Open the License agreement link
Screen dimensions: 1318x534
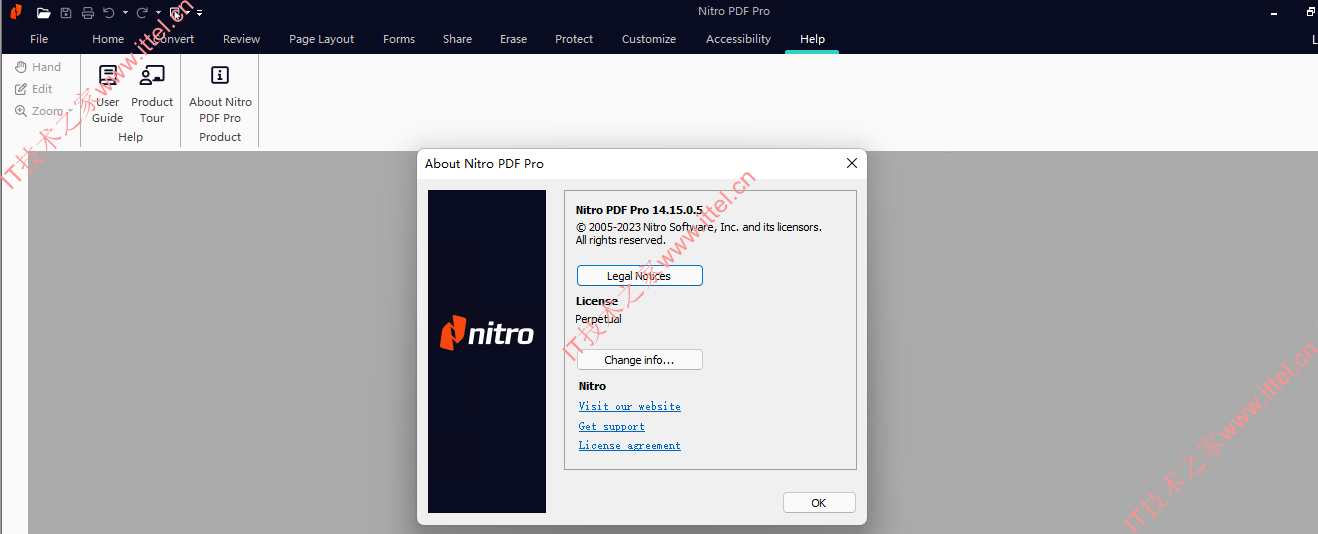(630, 446)
